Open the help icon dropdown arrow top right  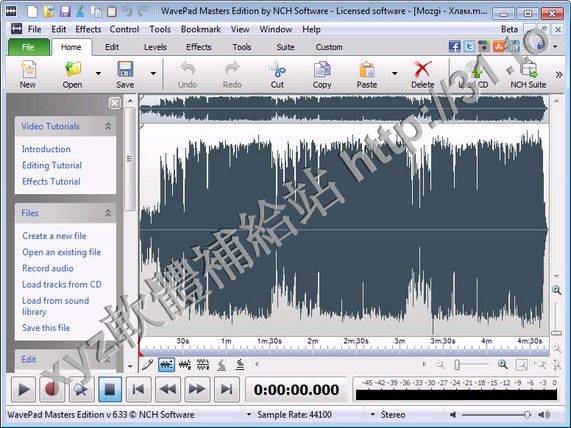(555, 46)
